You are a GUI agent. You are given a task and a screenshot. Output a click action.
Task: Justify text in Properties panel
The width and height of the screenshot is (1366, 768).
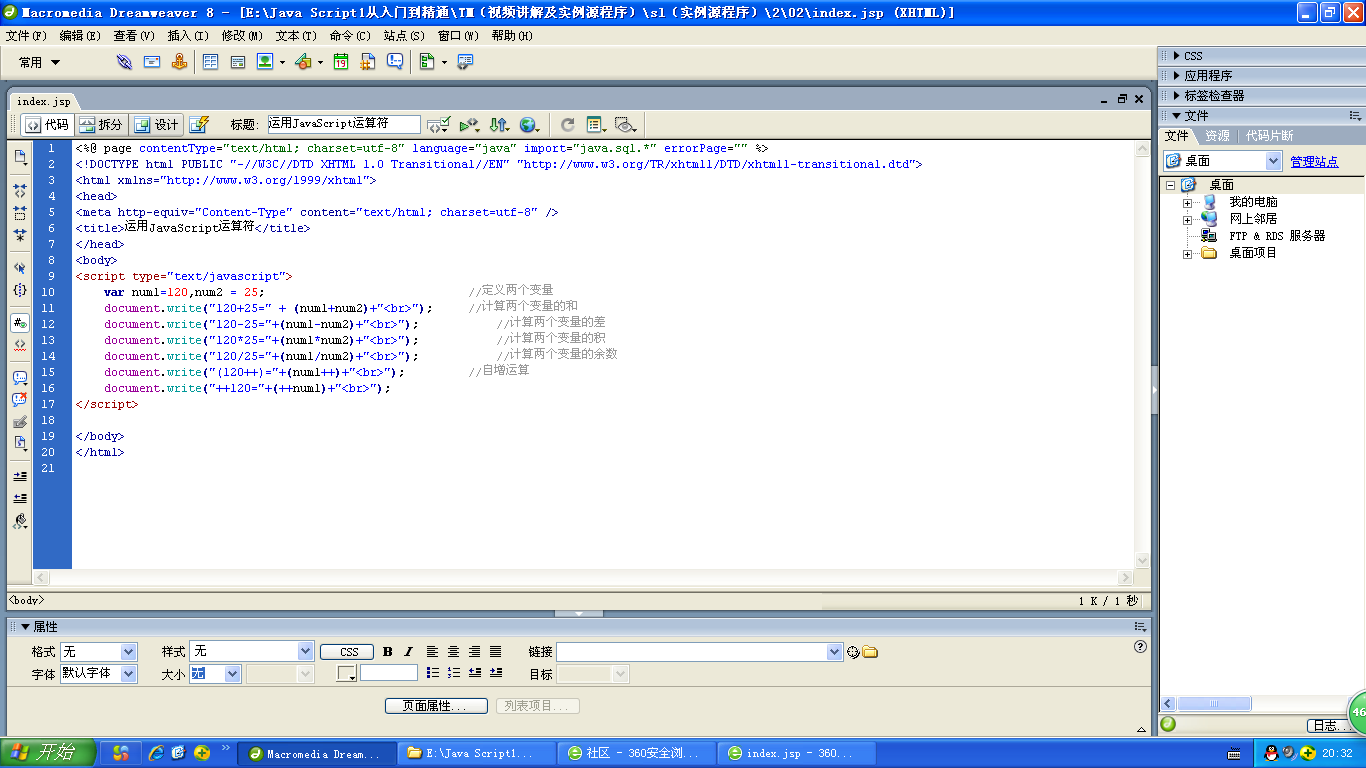click(495, 652)
